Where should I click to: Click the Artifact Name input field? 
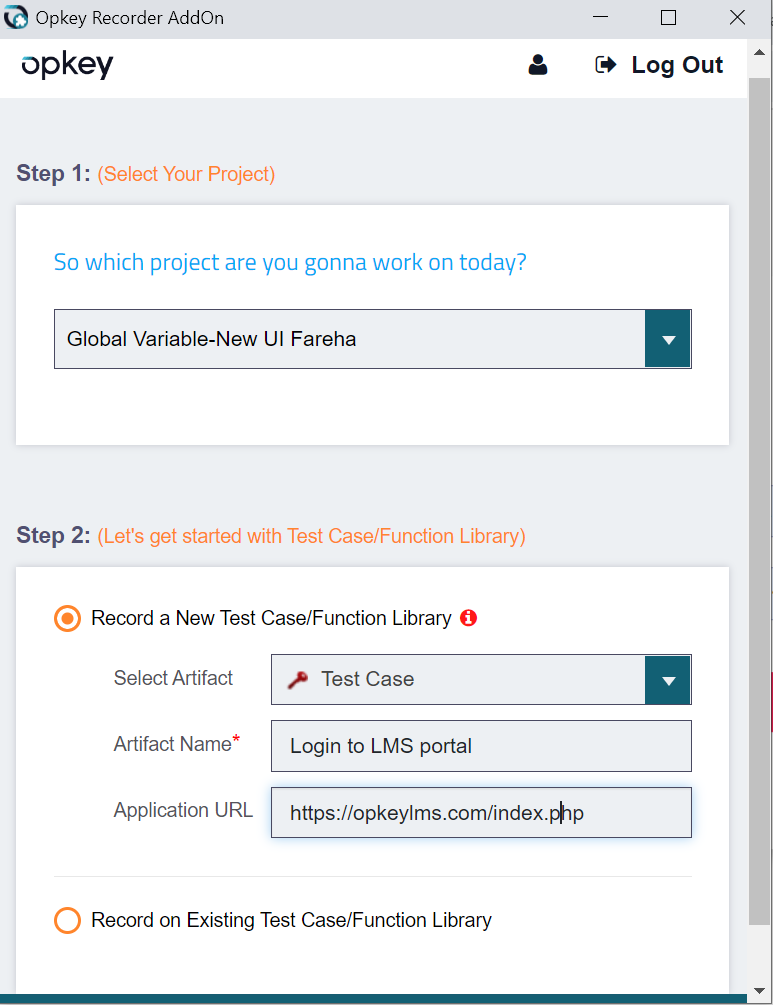(480, 746)
